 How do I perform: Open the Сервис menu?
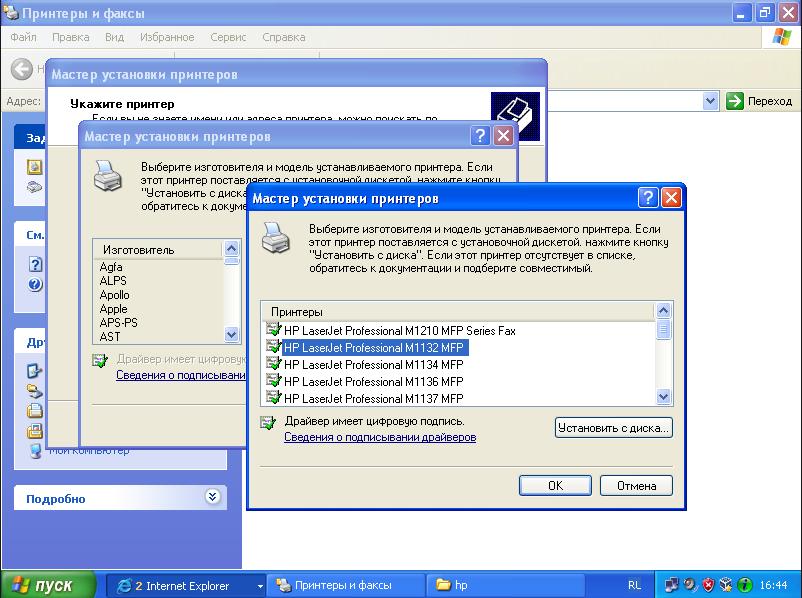coord(228,37)
